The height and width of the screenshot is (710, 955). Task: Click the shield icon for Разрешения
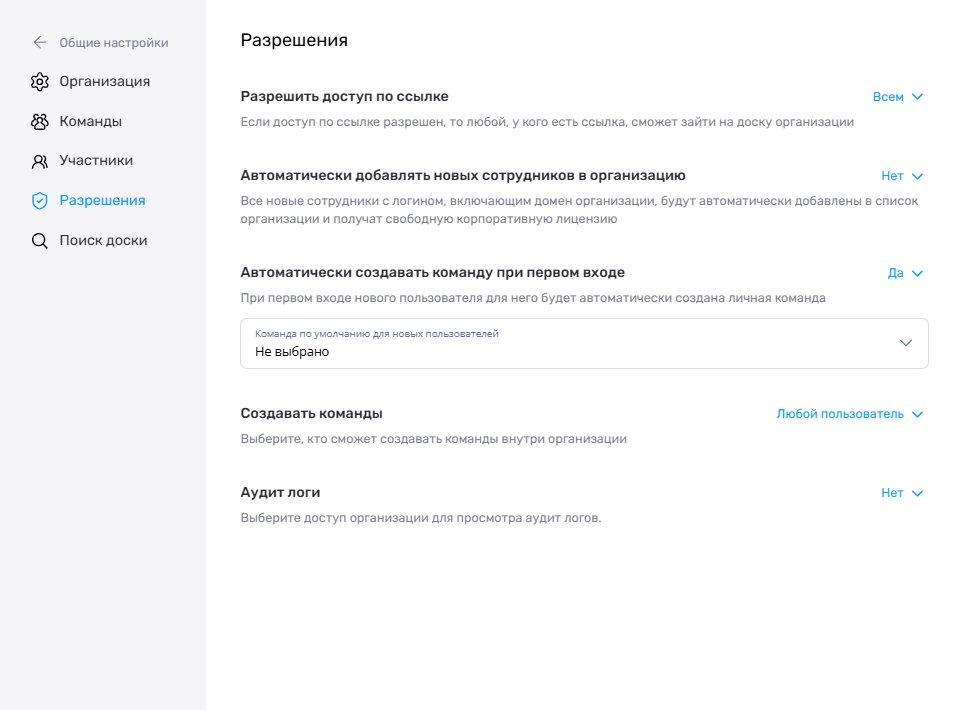coord(40,201)
